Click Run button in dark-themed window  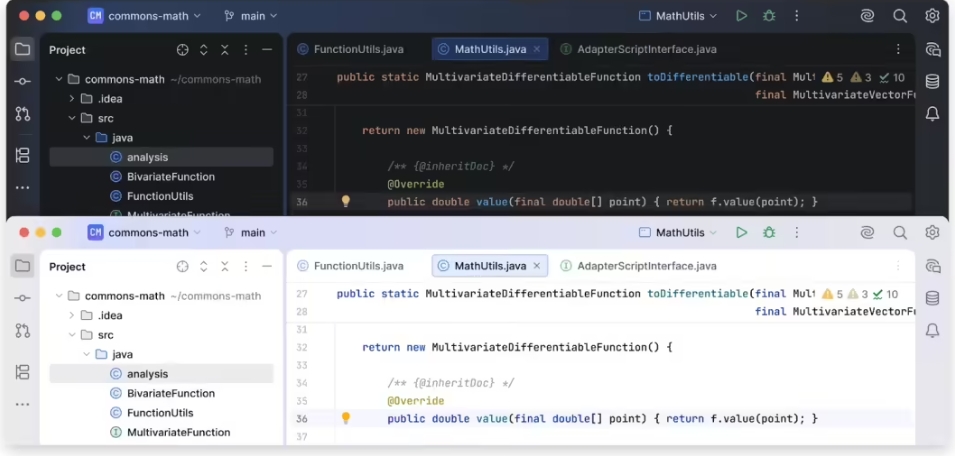click(741, 16)
